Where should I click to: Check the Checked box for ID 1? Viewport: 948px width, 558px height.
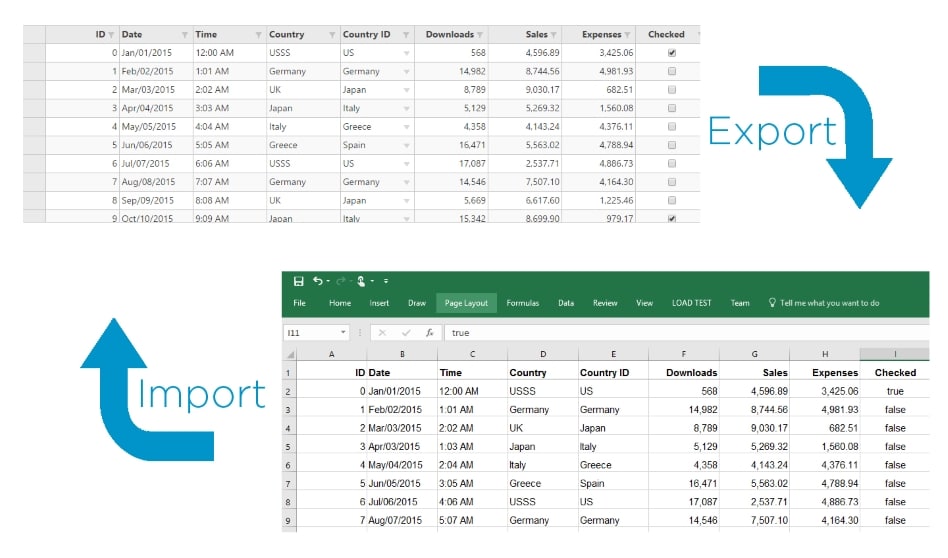(672, 71)
